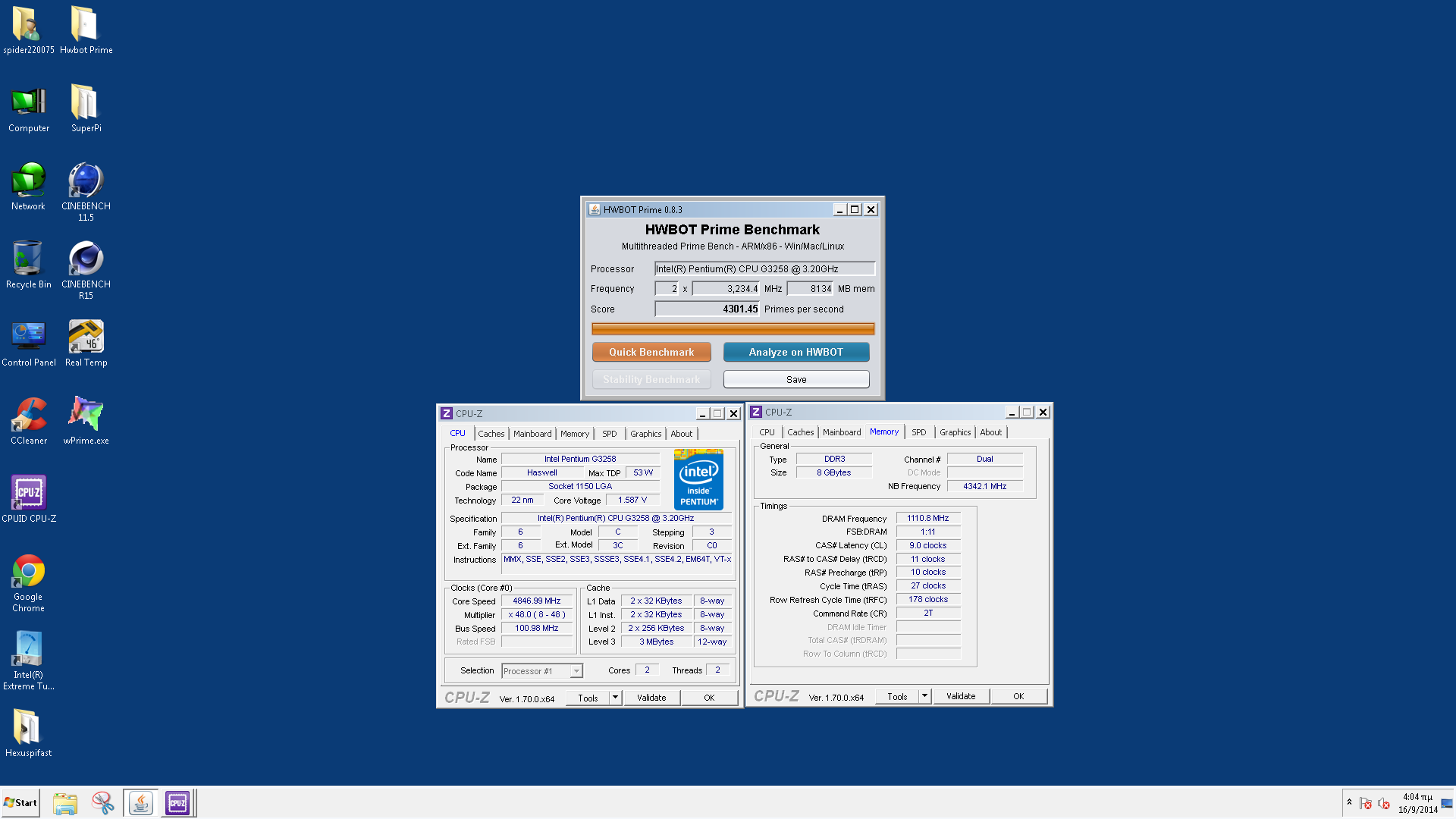Click OK in the right CPU-Z window
The height and width of the screenshot is (819, 1456).
coord(1018,696)
